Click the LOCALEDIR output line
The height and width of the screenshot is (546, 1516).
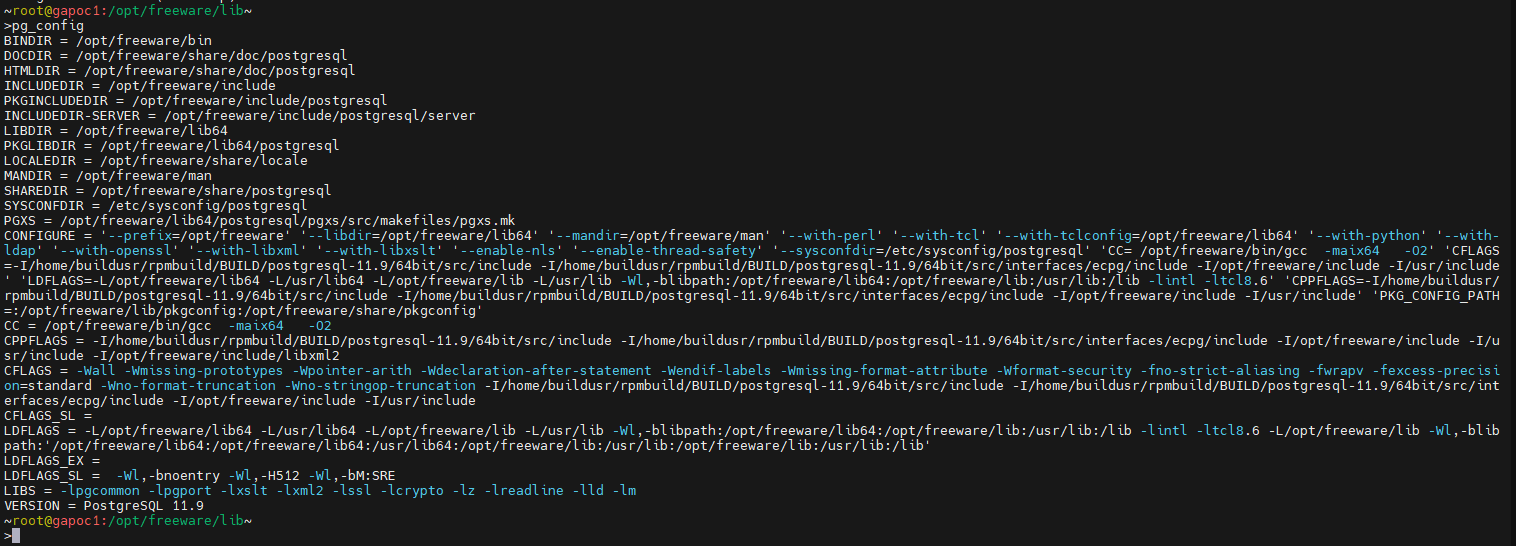tap(156, 160)
